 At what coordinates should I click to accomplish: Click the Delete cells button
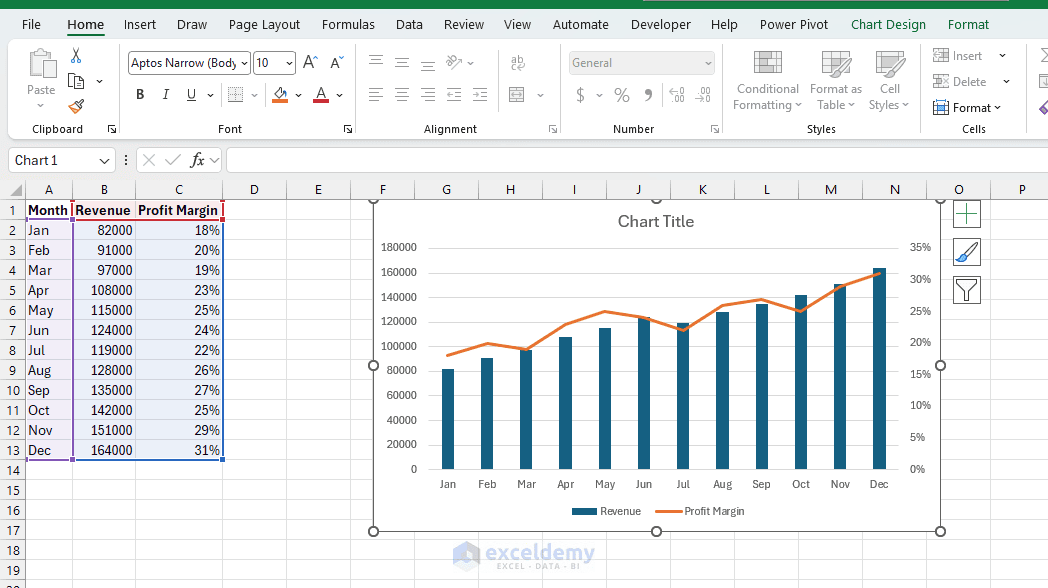click(960, 82)
